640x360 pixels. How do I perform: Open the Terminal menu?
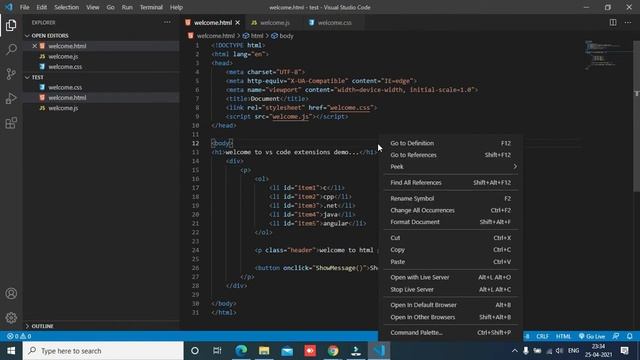[x=151, y=7]
